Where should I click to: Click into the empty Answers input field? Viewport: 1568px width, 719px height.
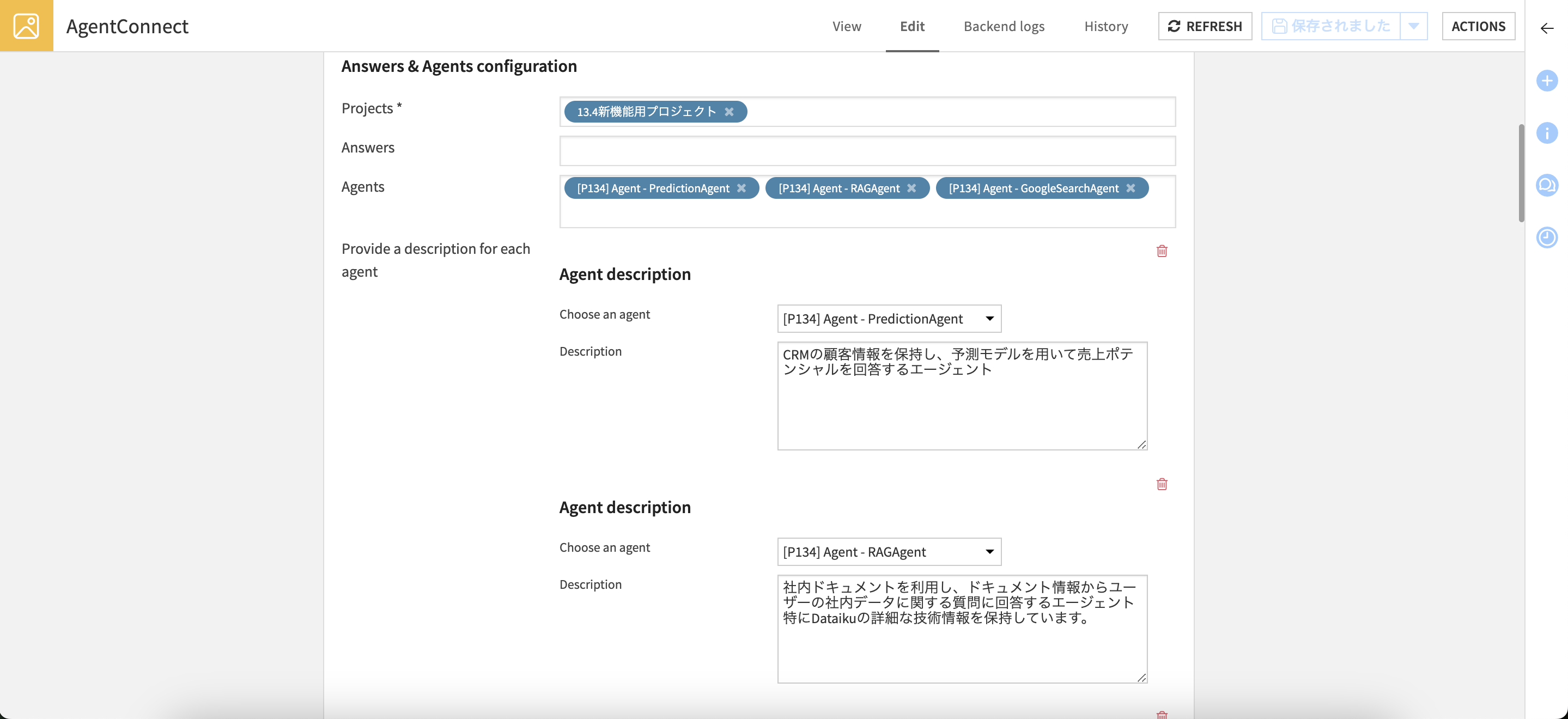[x=867, y=151]
